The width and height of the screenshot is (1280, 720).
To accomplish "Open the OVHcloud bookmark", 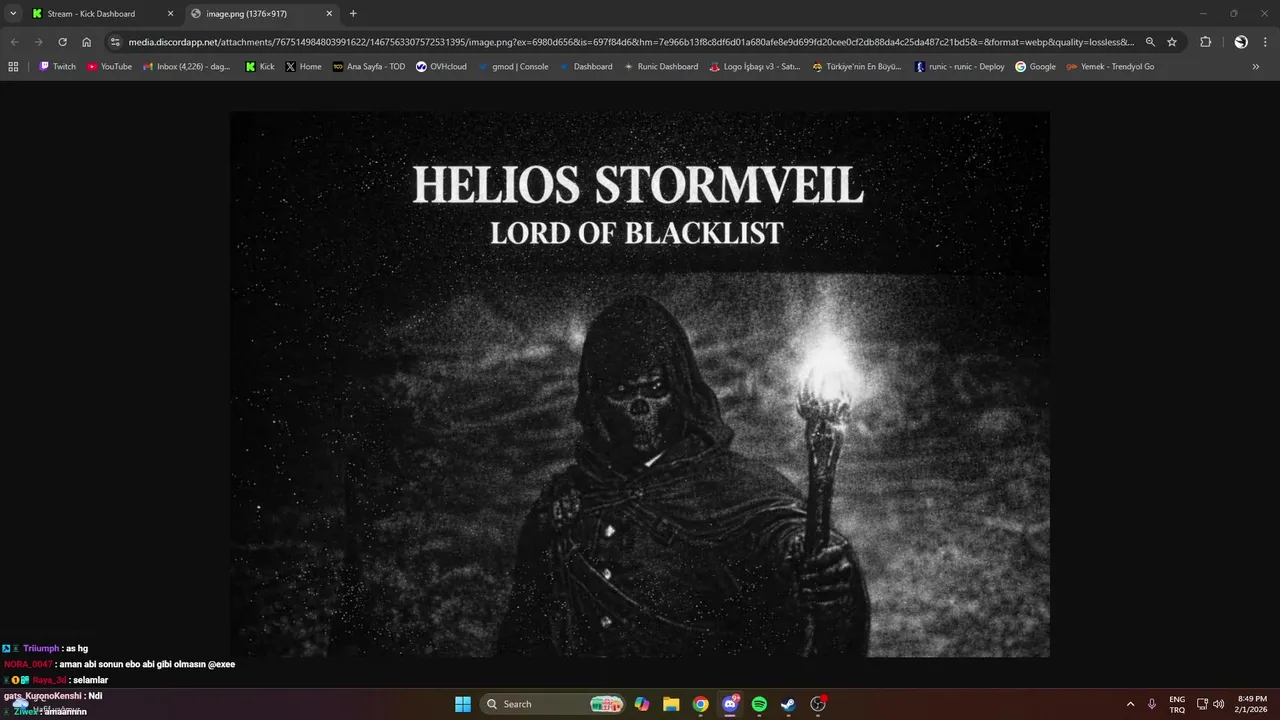I will (441, 67).
